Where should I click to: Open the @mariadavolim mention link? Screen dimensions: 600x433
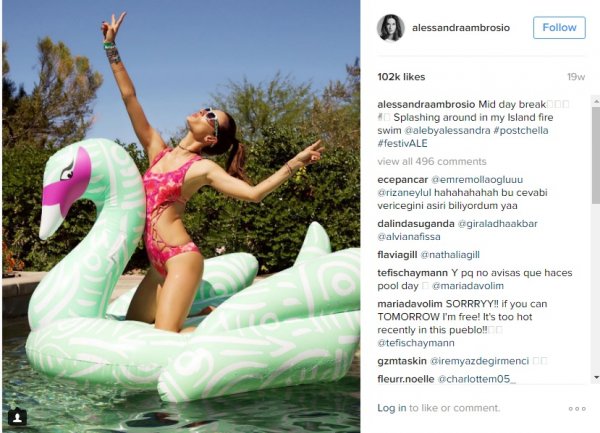(x=468, y=286)
